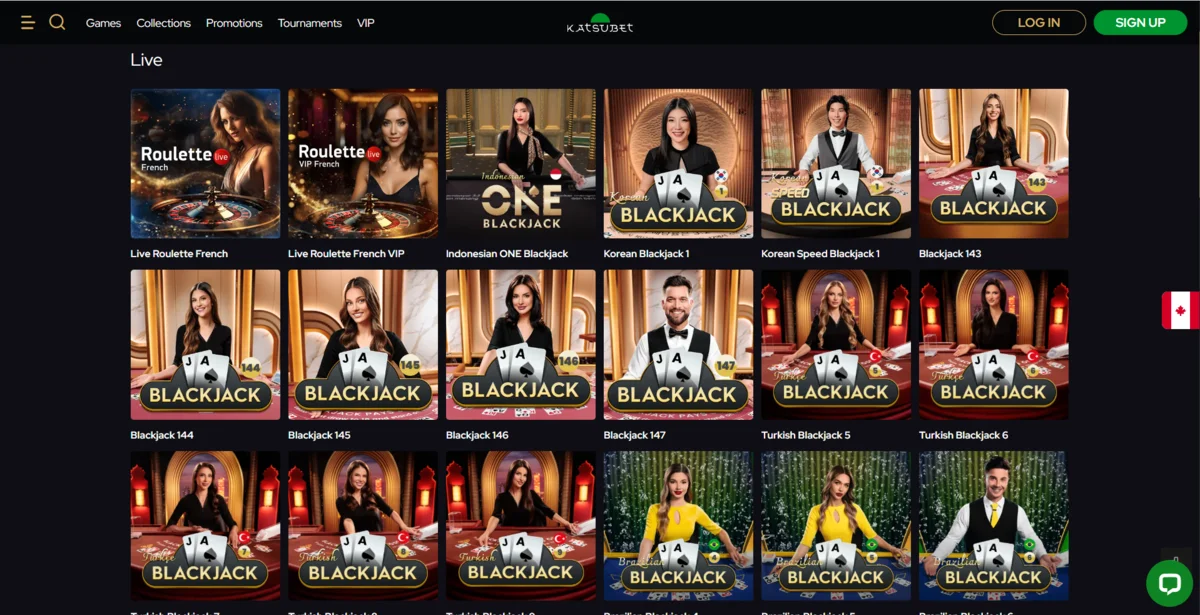Viewport: 1200px width, 615px height.
Task: Click the KatsuBet logo
Action: 600,23
